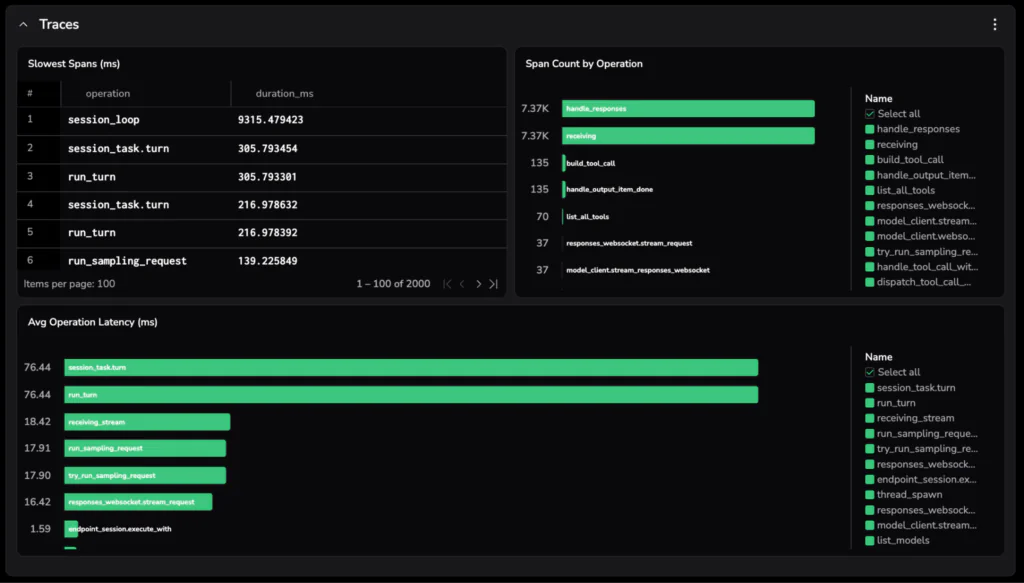1024x583 pixels.
Task: Click the session_task.turn bar in latency chart
Action: point(410,368)
